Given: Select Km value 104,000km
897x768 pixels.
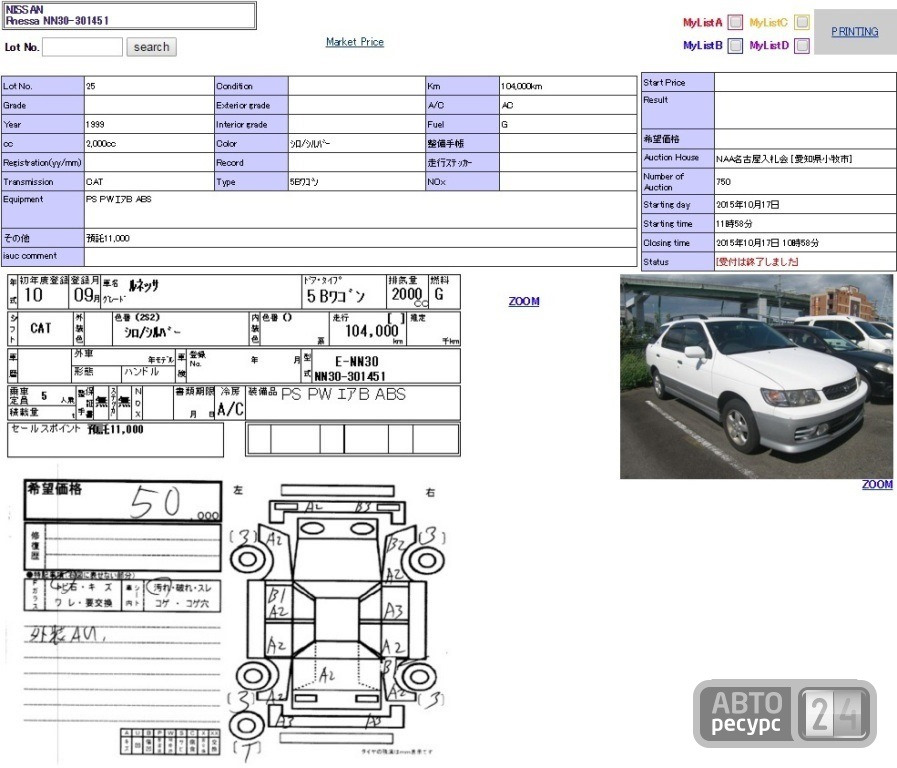Looking at the screenshot, I should coord(522,86).
